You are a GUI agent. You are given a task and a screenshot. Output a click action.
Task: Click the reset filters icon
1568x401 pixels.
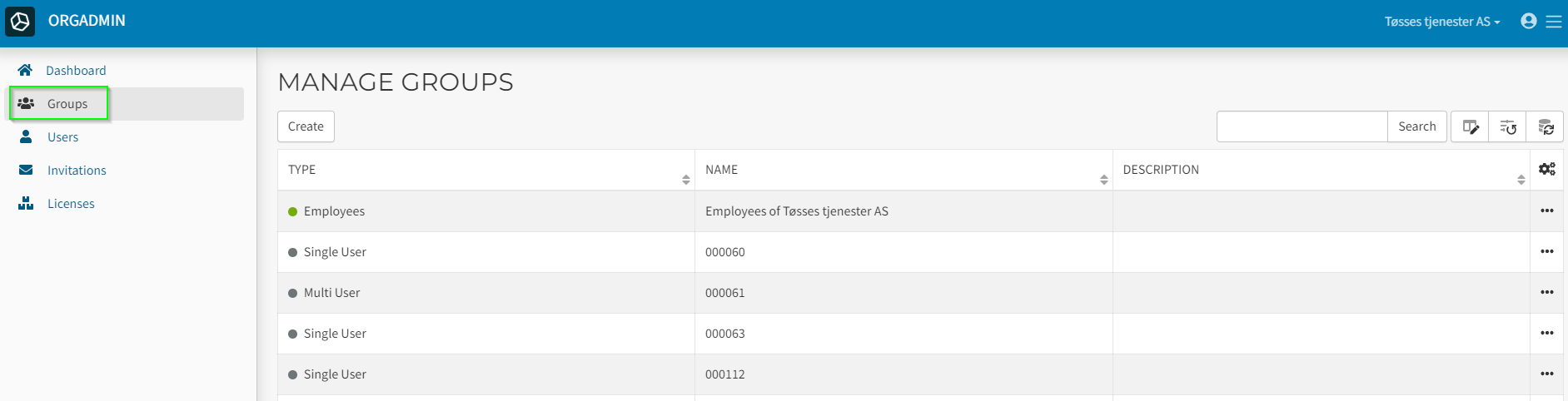[1508, 127]
